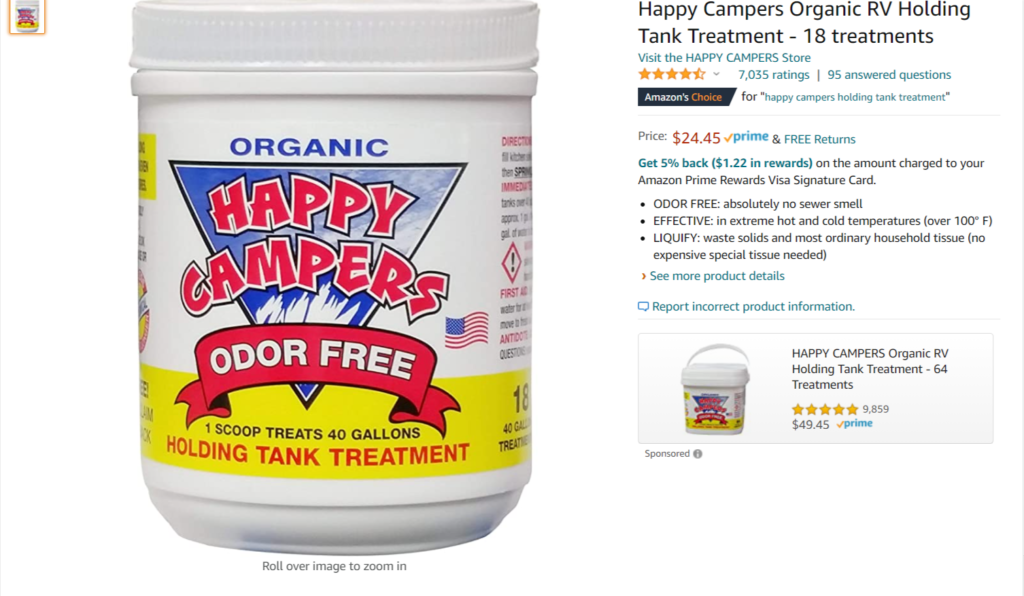Click the report speech bubble icon
This screenshot has height=596, width=1024.
[x=643, y=306]
